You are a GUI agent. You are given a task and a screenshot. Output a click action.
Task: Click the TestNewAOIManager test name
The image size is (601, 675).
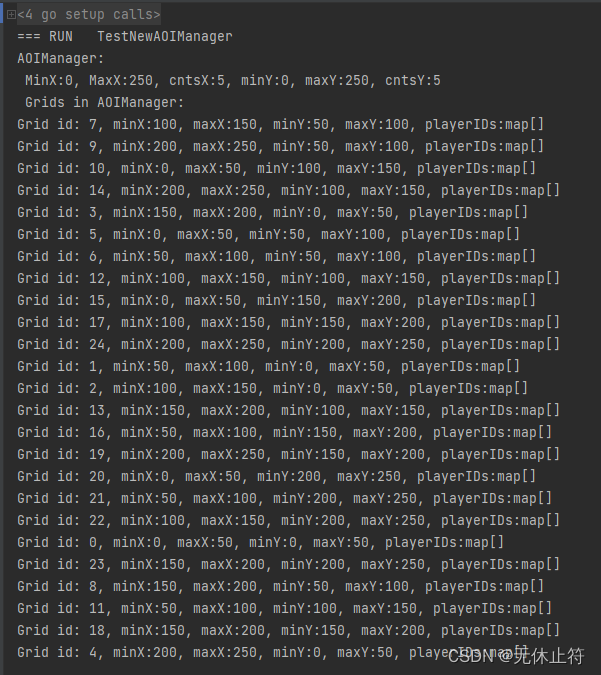coord(164,37)
